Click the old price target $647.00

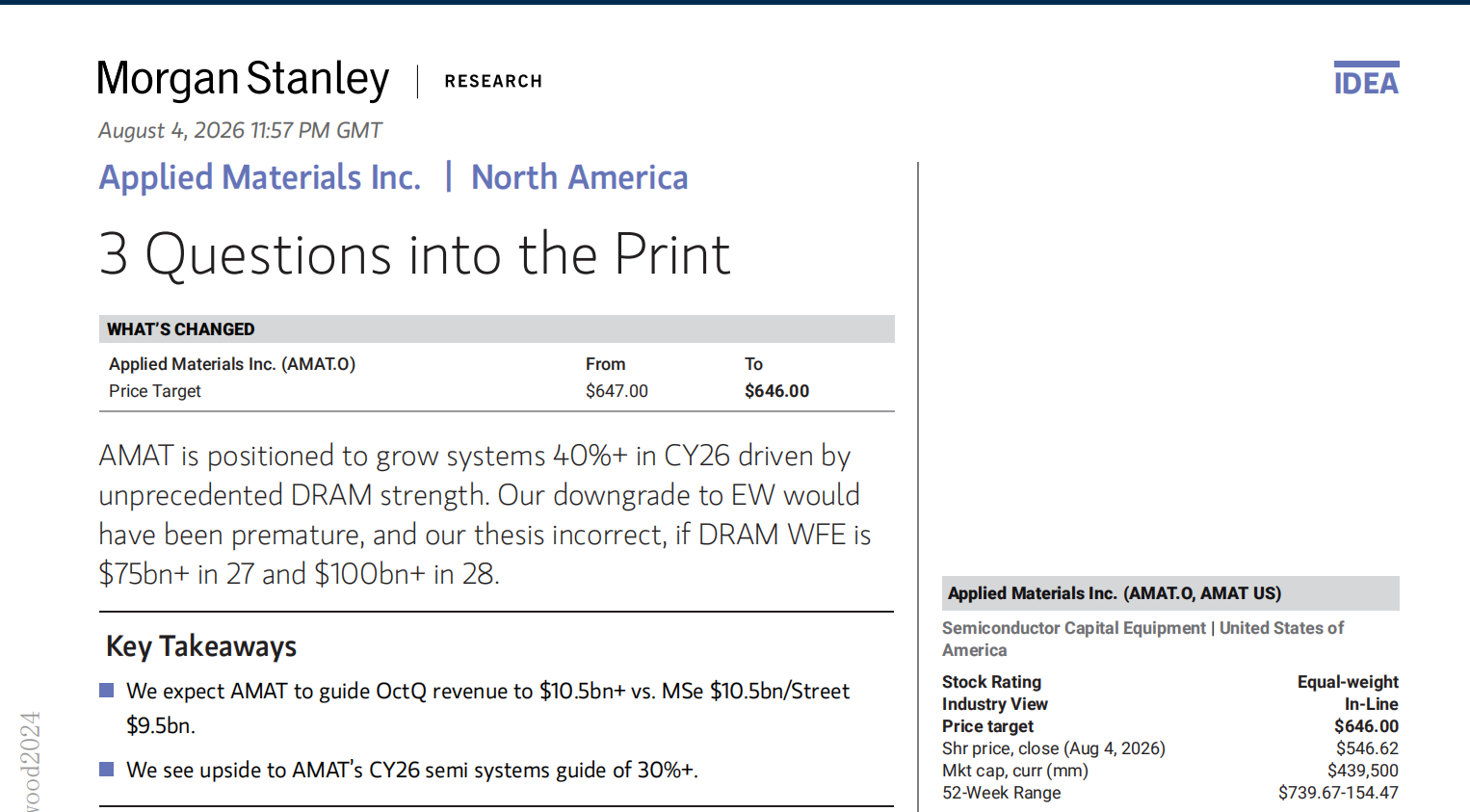pos(617,391)
